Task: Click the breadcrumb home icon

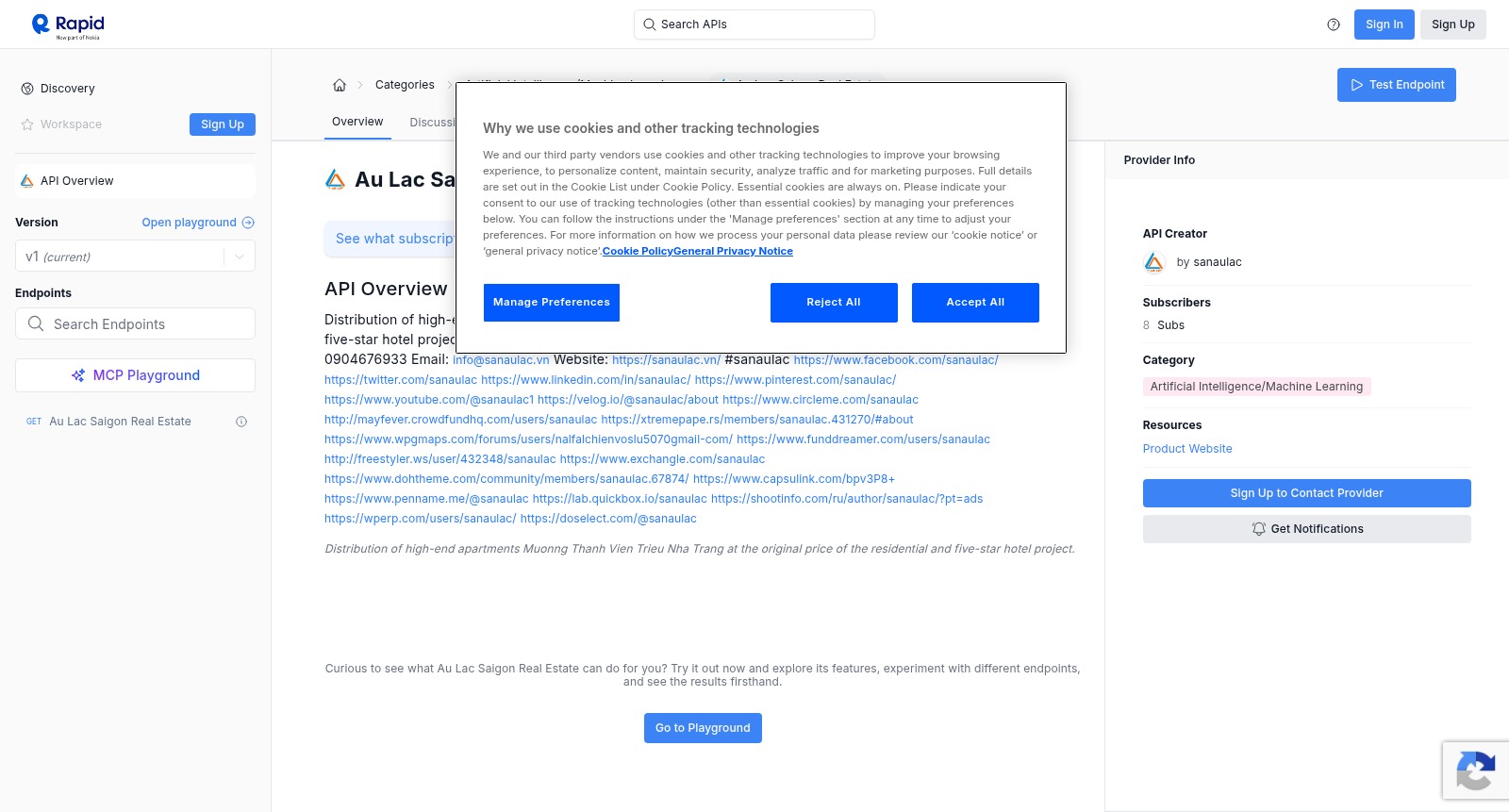Action: point(340,85)
